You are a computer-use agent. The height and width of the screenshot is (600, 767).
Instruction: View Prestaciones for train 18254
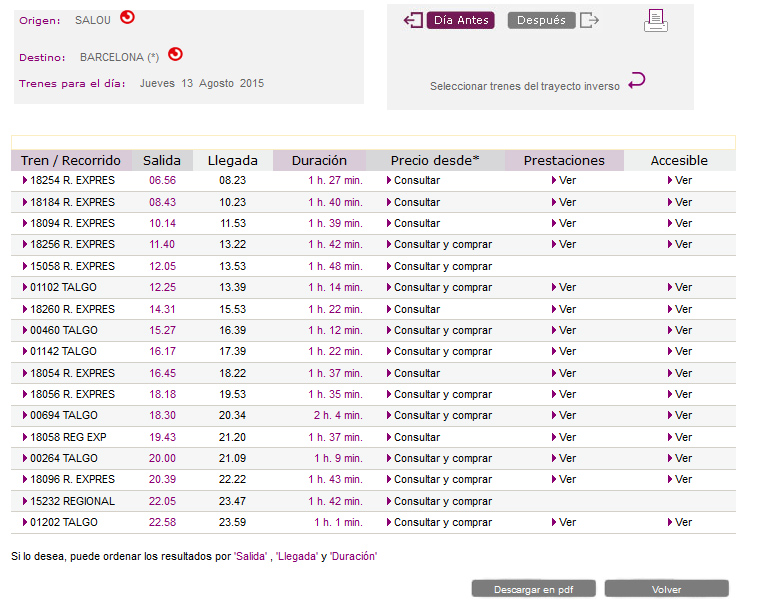click(x=564, y=180)
